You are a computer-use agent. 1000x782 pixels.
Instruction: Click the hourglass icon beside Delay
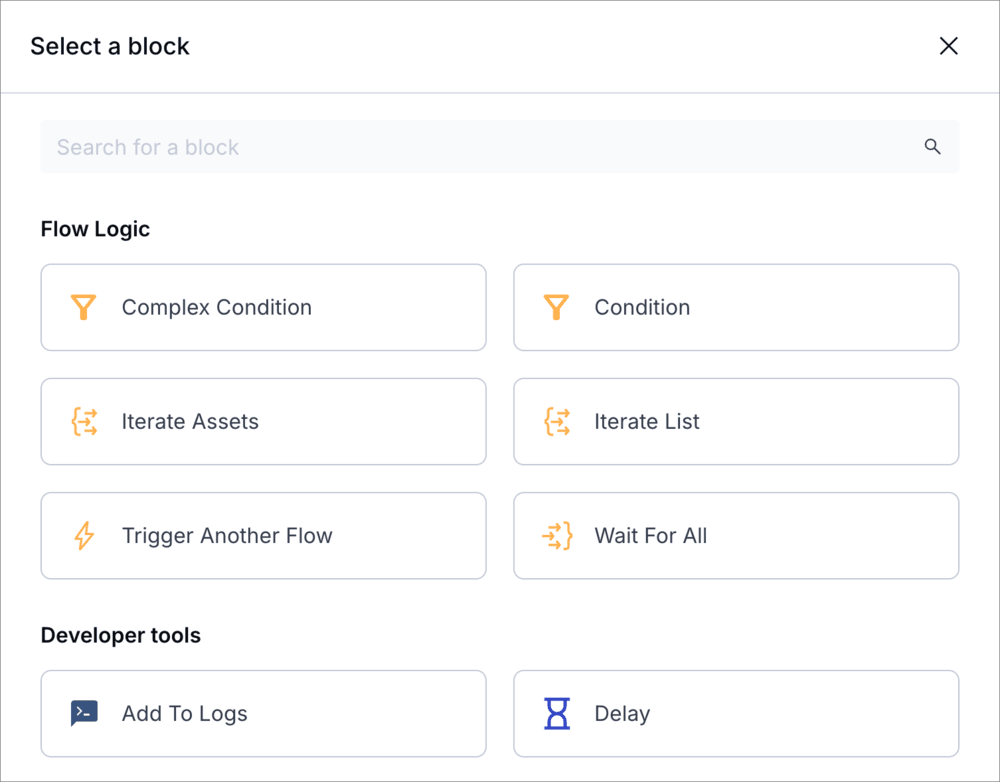[x=557, y=713]
